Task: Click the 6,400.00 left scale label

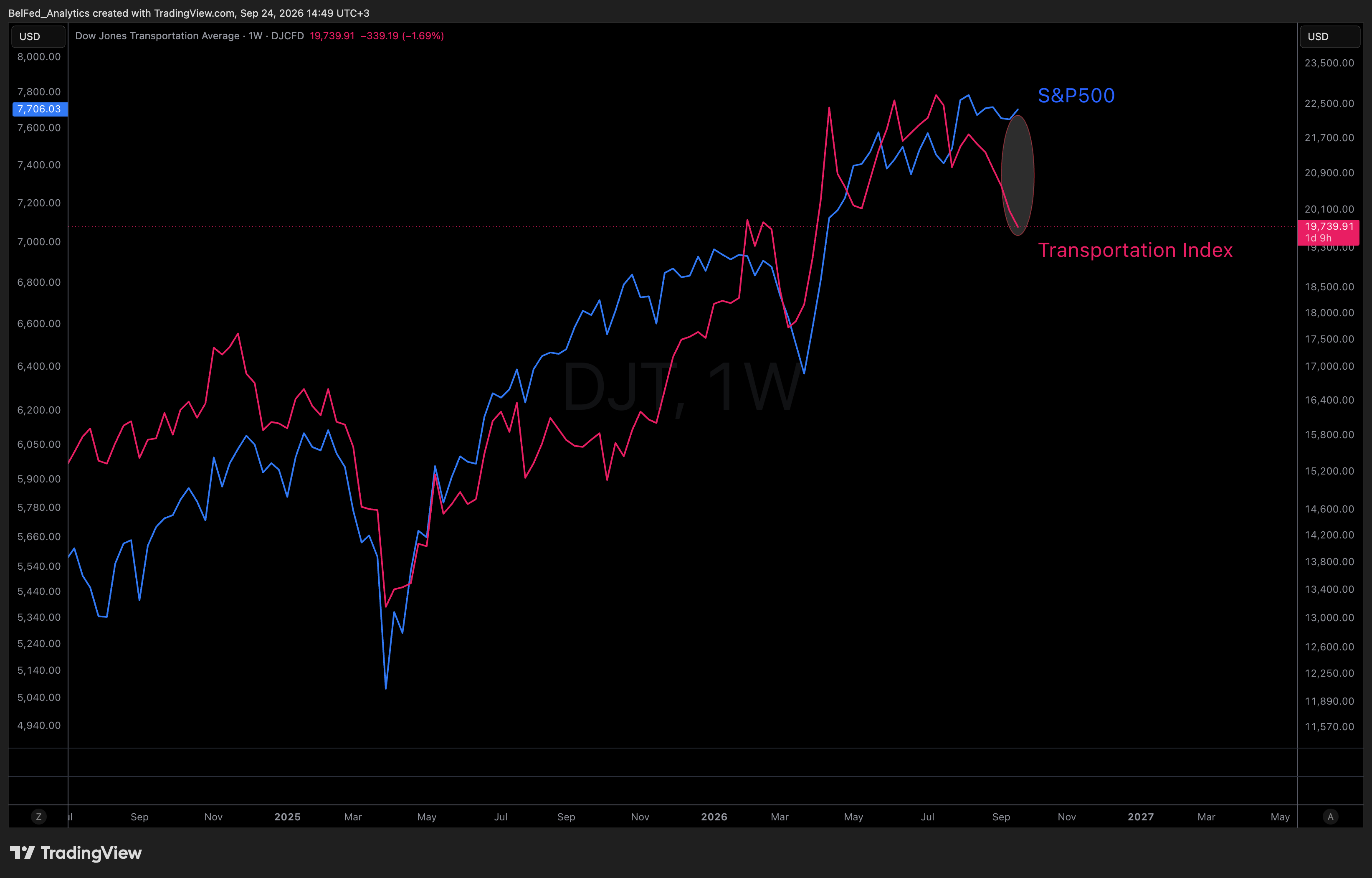Action: pos(39,366)
